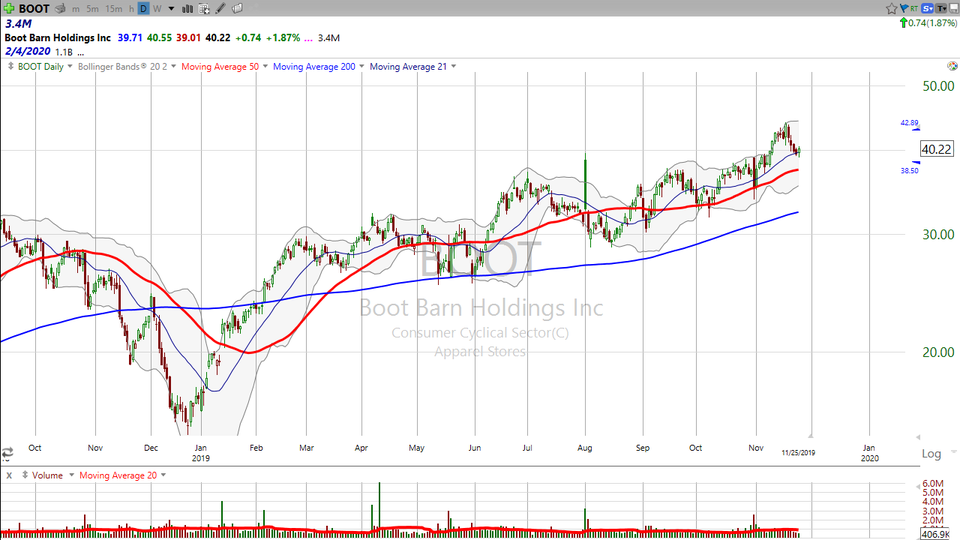The height and width of the screenshot is (540, 960).
Task: Click the move handle beside Volume
Action: point(25,475)
